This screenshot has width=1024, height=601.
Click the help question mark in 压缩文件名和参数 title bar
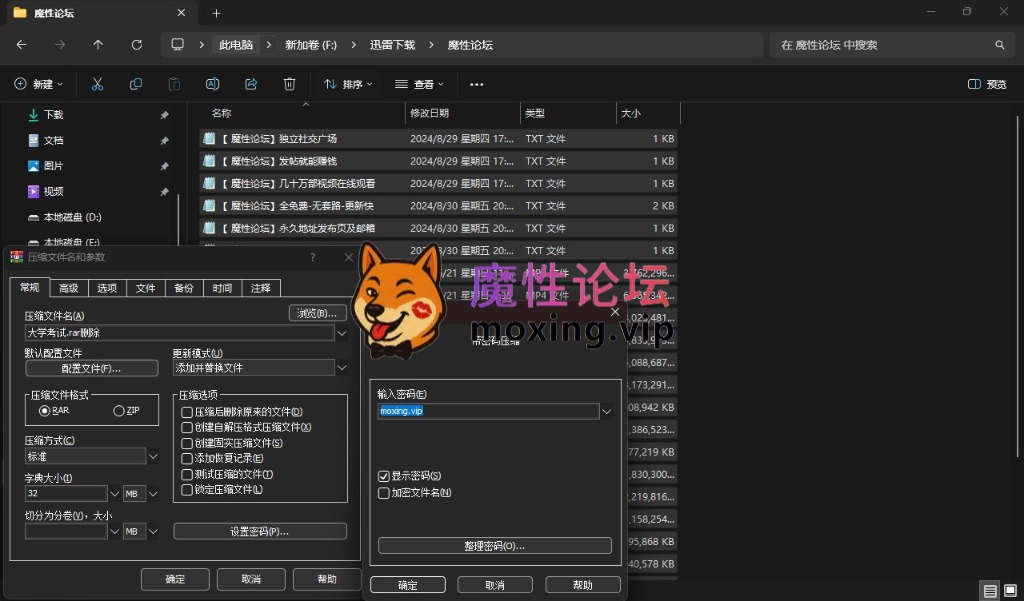pyautogui.click(x=313, y=257)
